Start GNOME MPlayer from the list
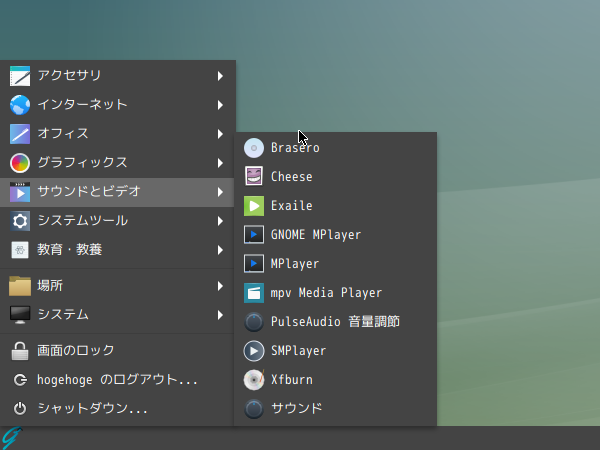Image resolution: width=600 pixels, height=450 pixels. [x=336, y=235]
